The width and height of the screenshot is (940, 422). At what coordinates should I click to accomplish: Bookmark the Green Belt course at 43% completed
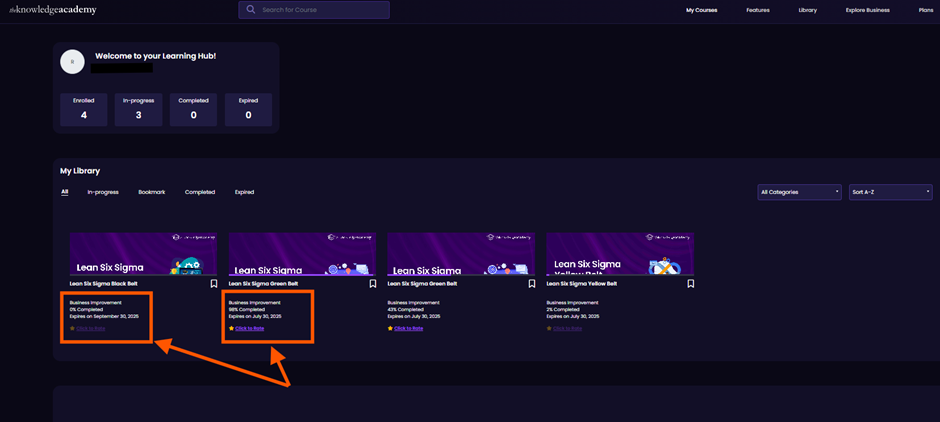click(532, 284)
